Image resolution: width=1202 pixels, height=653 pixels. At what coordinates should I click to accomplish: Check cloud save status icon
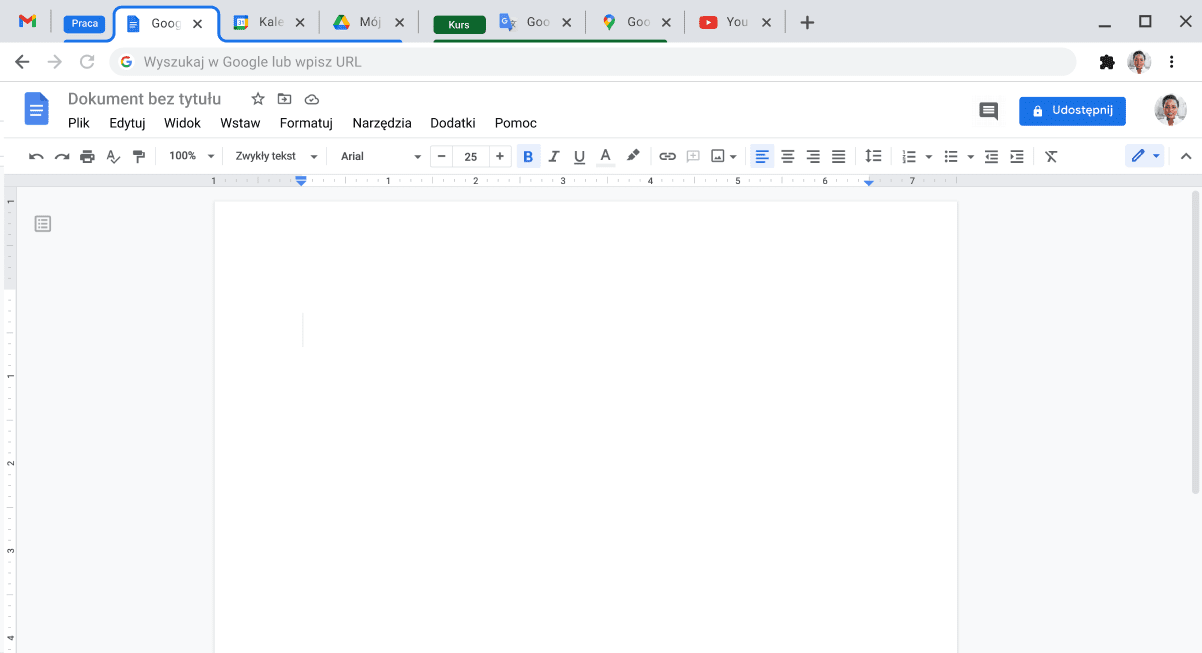[312, 99]
